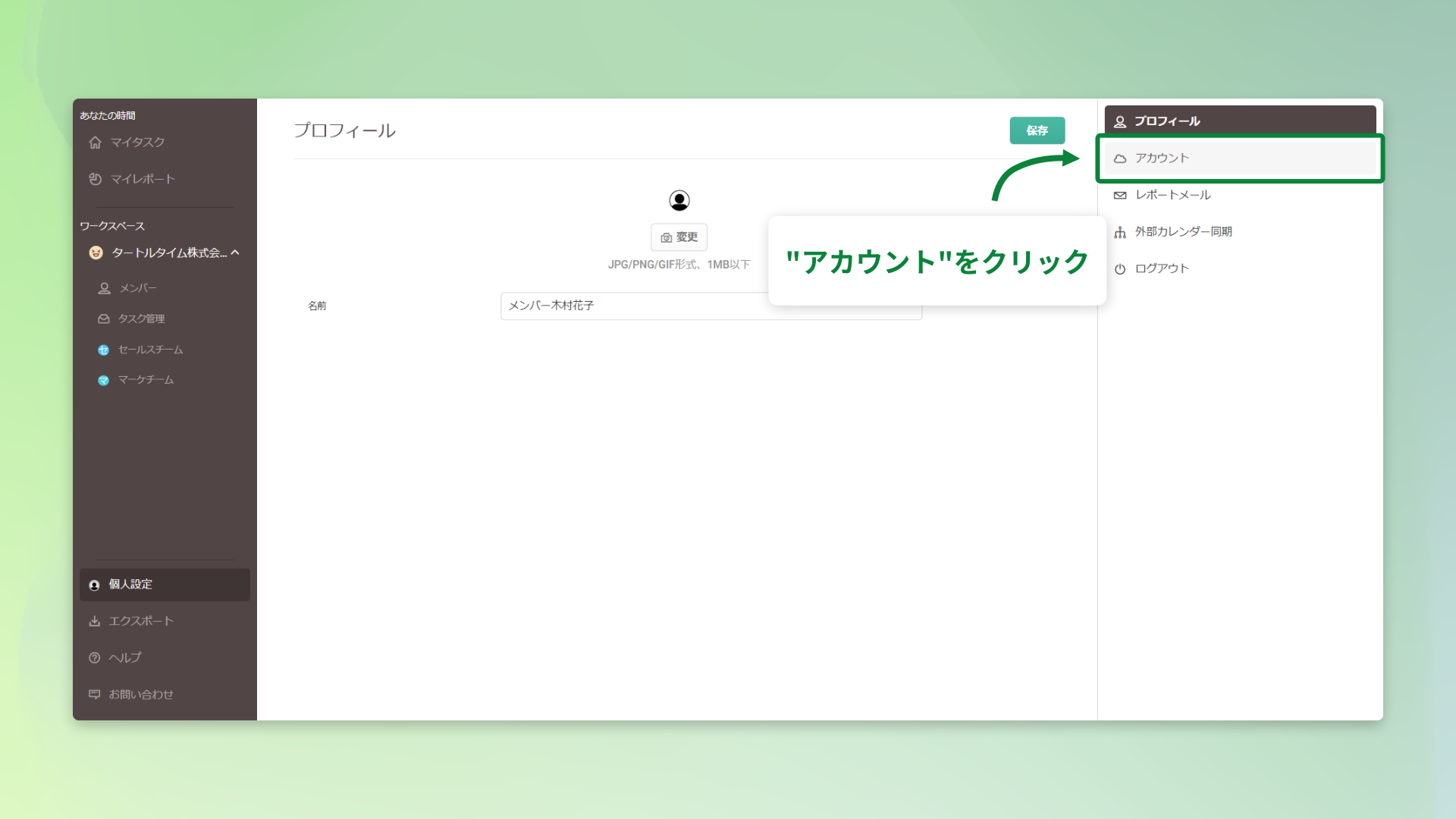Open the アカウント settings menu item
1456x819 pixels.
(1160, 158)
